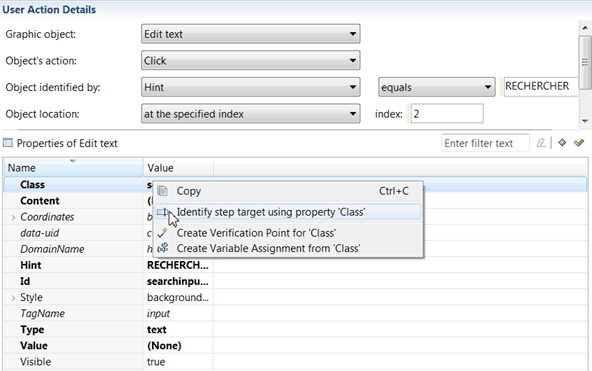Open the Object identified by Hint dropdown
Viewport: 592px width, 371px height.
(x=251, y=87)
